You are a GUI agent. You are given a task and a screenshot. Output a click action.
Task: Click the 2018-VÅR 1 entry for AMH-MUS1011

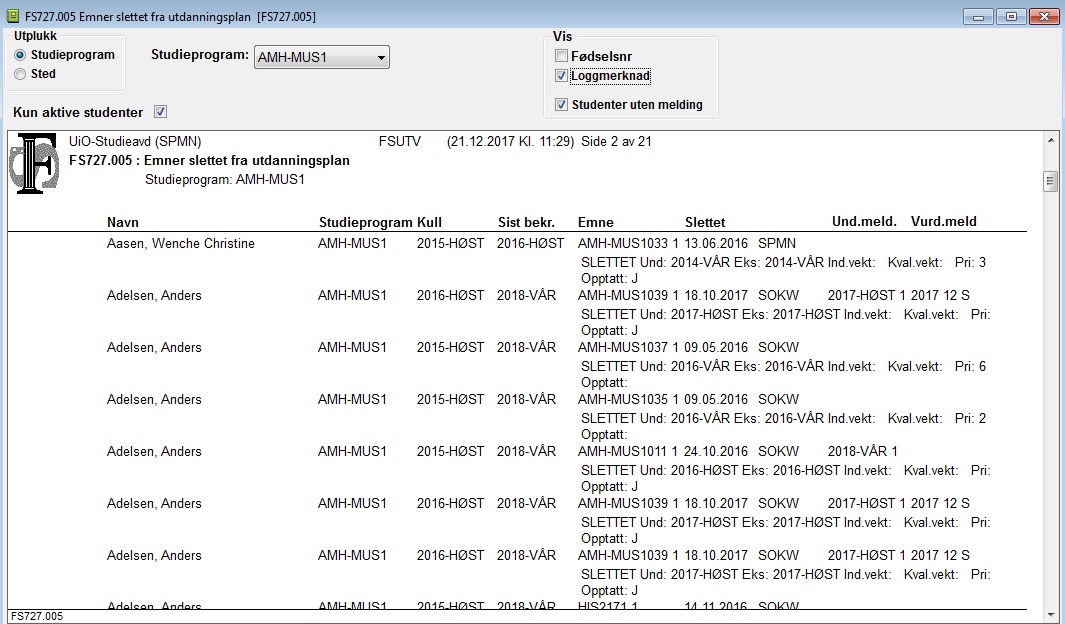click(x=863, y=451)
